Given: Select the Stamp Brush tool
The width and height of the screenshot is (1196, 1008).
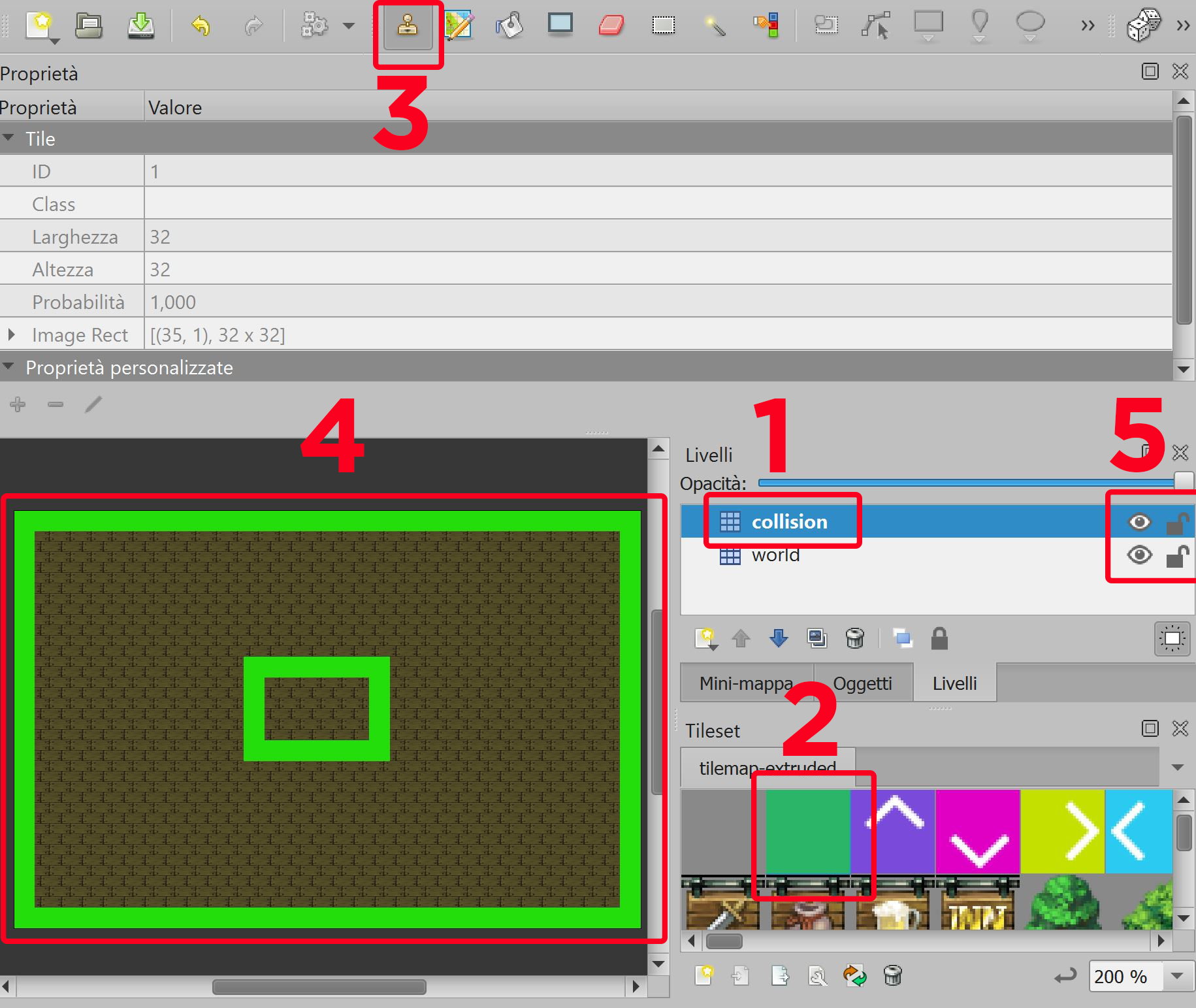Looking at the screenshot, I should pyautogui.click(x=408, y=27).
